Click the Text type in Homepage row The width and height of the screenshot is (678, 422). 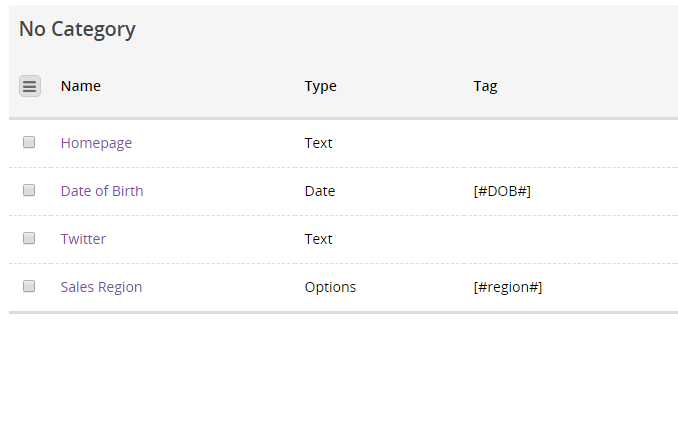(x=318, y=143)
